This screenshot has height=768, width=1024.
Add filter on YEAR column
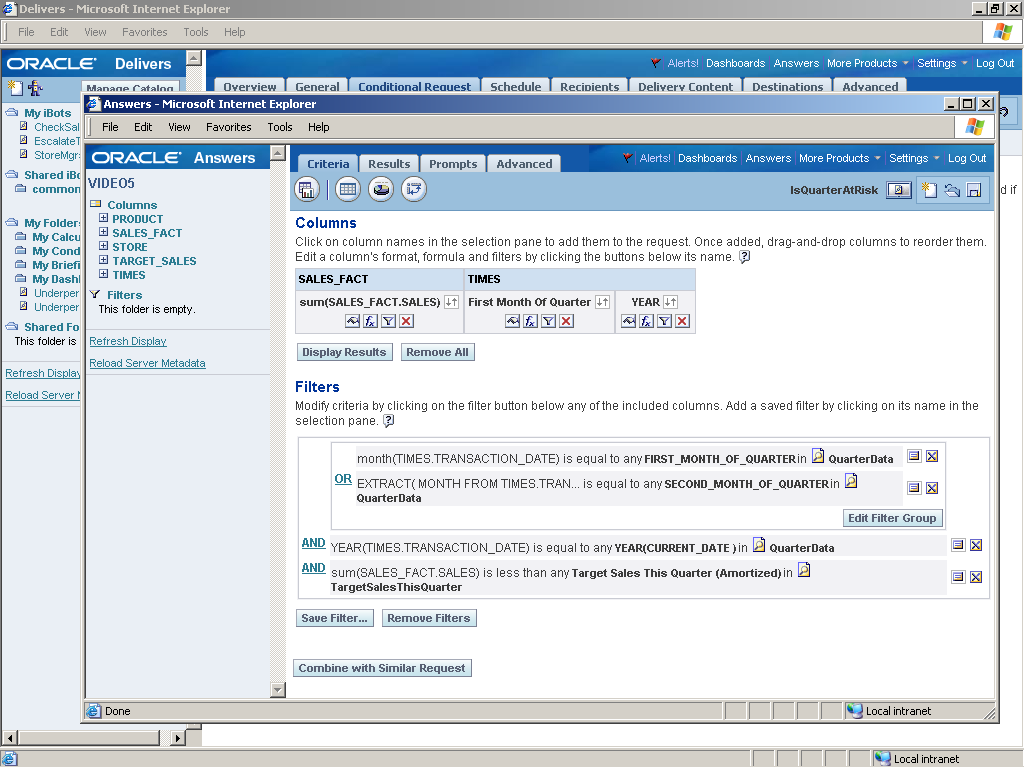tap(664, 321)
